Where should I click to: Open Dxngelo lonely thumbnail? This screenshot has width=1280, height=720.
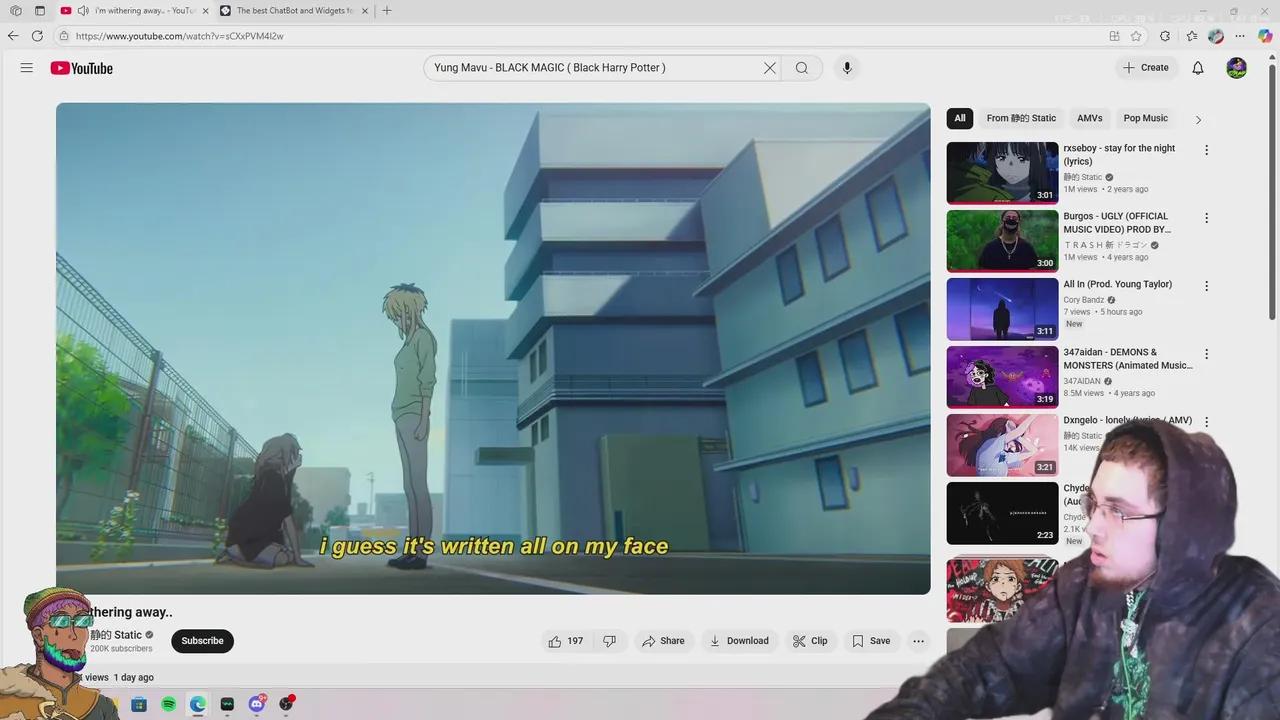pyautogui.click(x=1002, y=445)
